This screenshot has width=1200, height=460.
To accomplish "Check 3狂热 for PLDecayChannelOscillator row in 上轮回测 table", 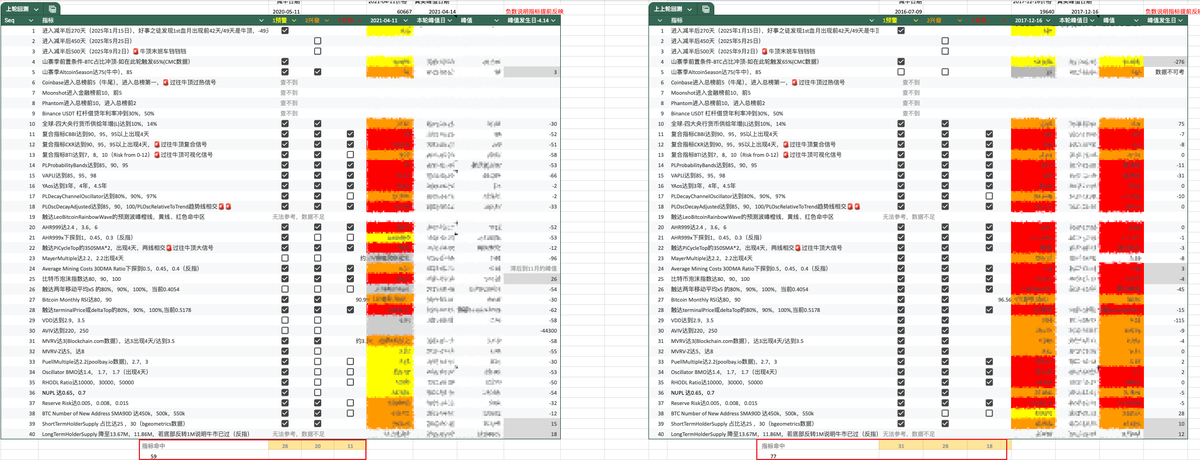I will point(348,195).
